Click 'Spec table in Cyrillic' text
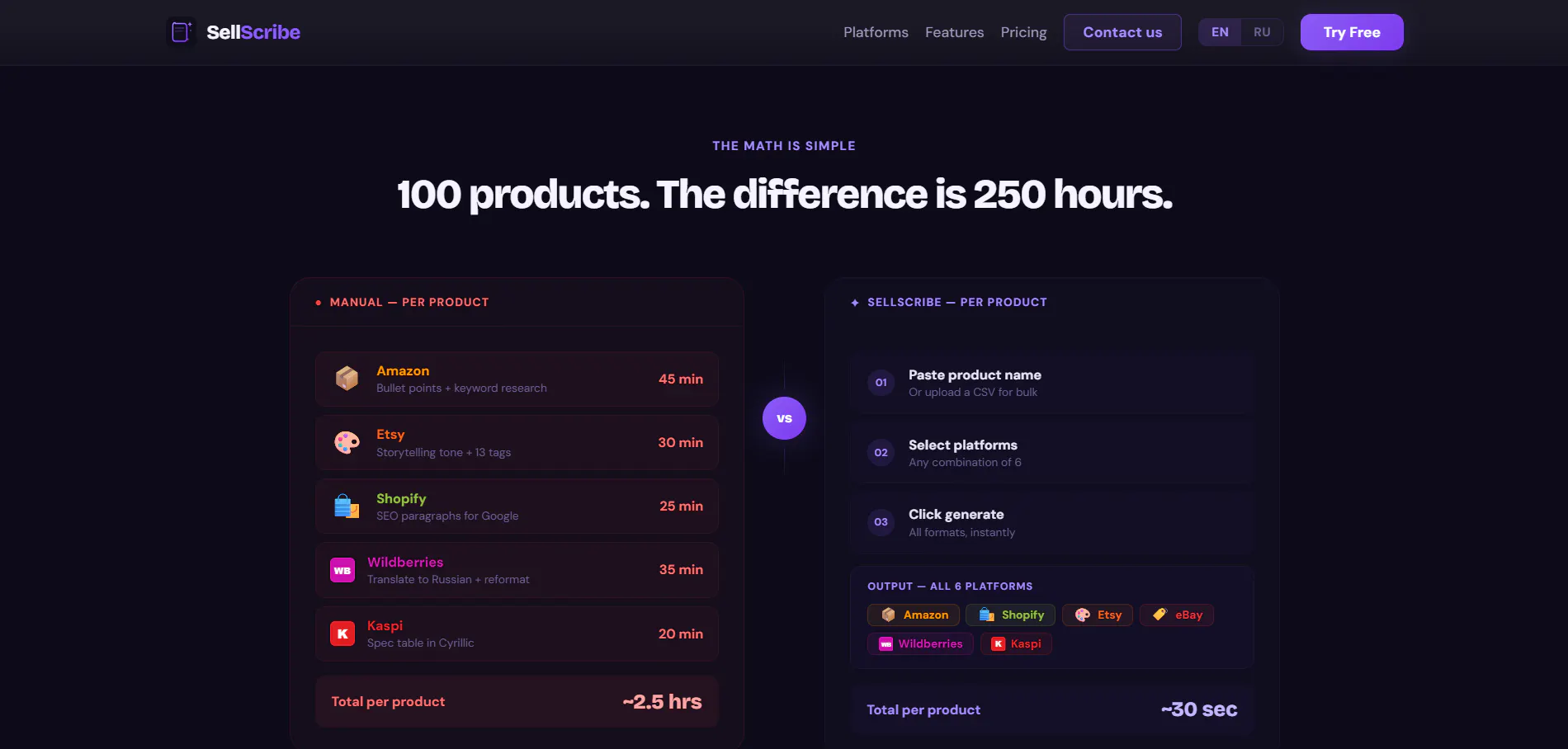 click(x=420, y=643)
